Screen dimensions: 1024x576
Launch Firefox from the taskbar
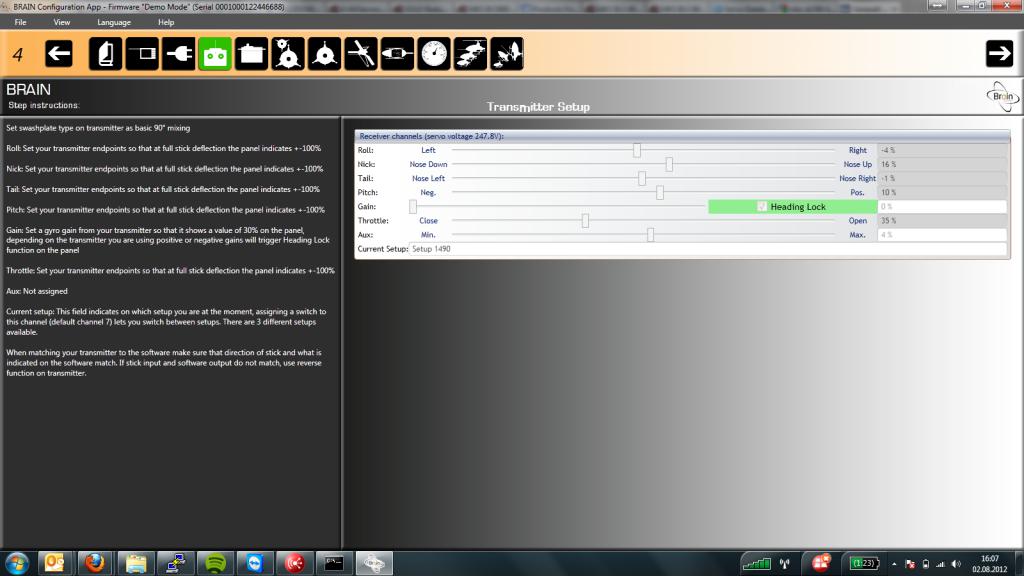95,562
